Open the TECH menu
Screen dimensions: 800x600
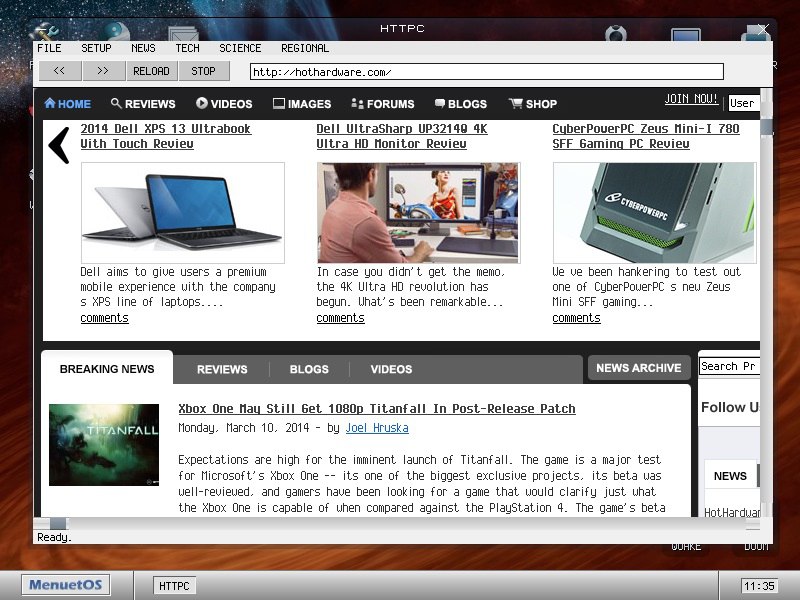187,48
